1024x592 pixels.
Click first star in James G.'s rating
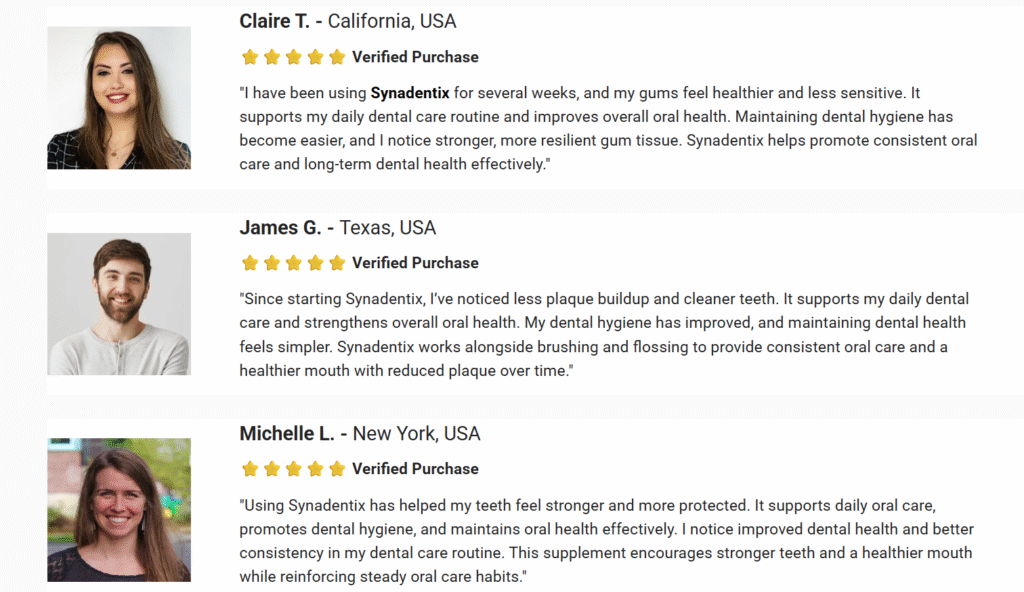(250, 263)
